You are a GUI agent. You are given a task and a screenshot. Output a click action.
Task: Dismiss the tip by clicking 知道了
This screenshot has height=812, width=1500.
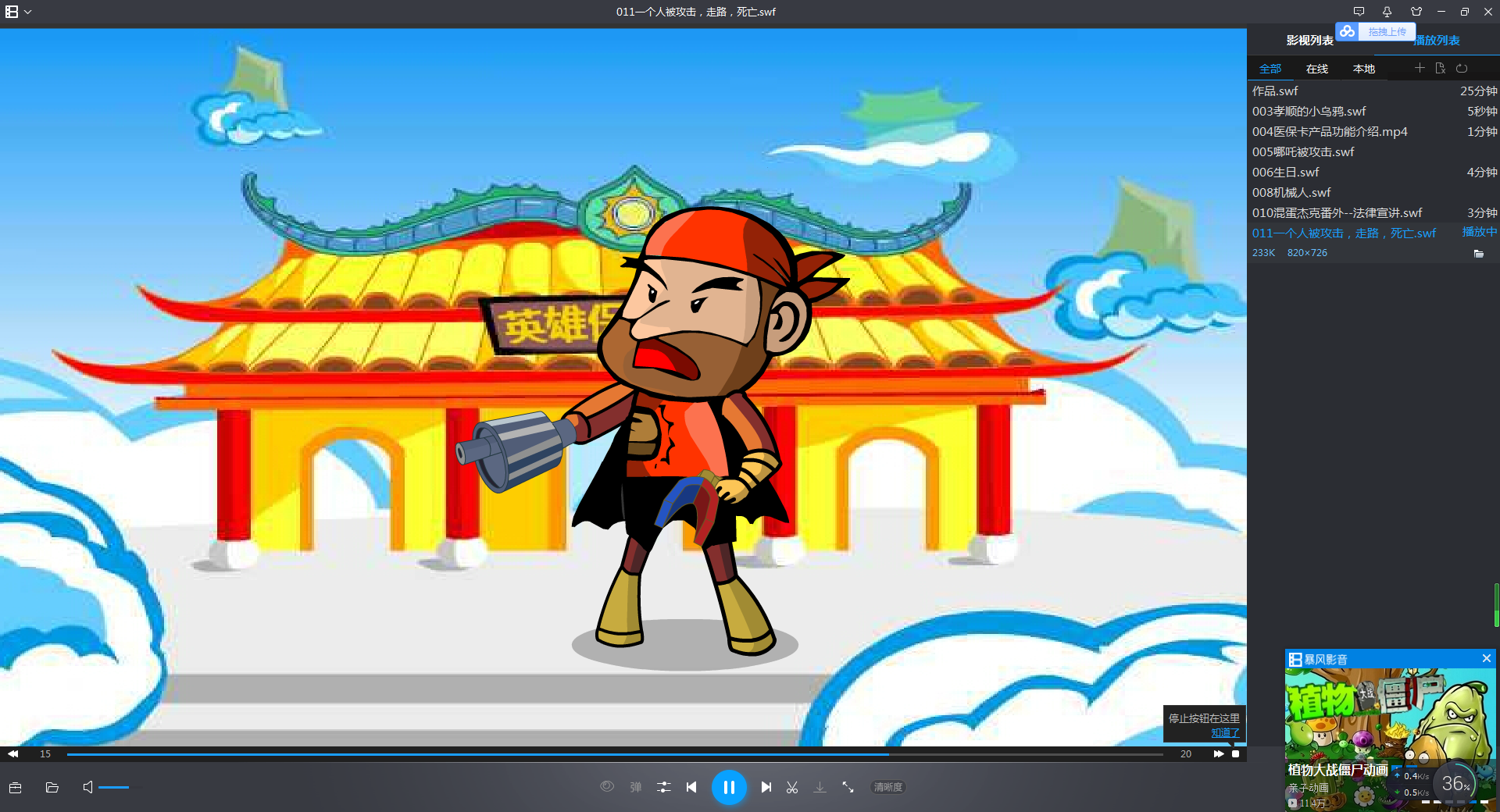point(1225,733)
